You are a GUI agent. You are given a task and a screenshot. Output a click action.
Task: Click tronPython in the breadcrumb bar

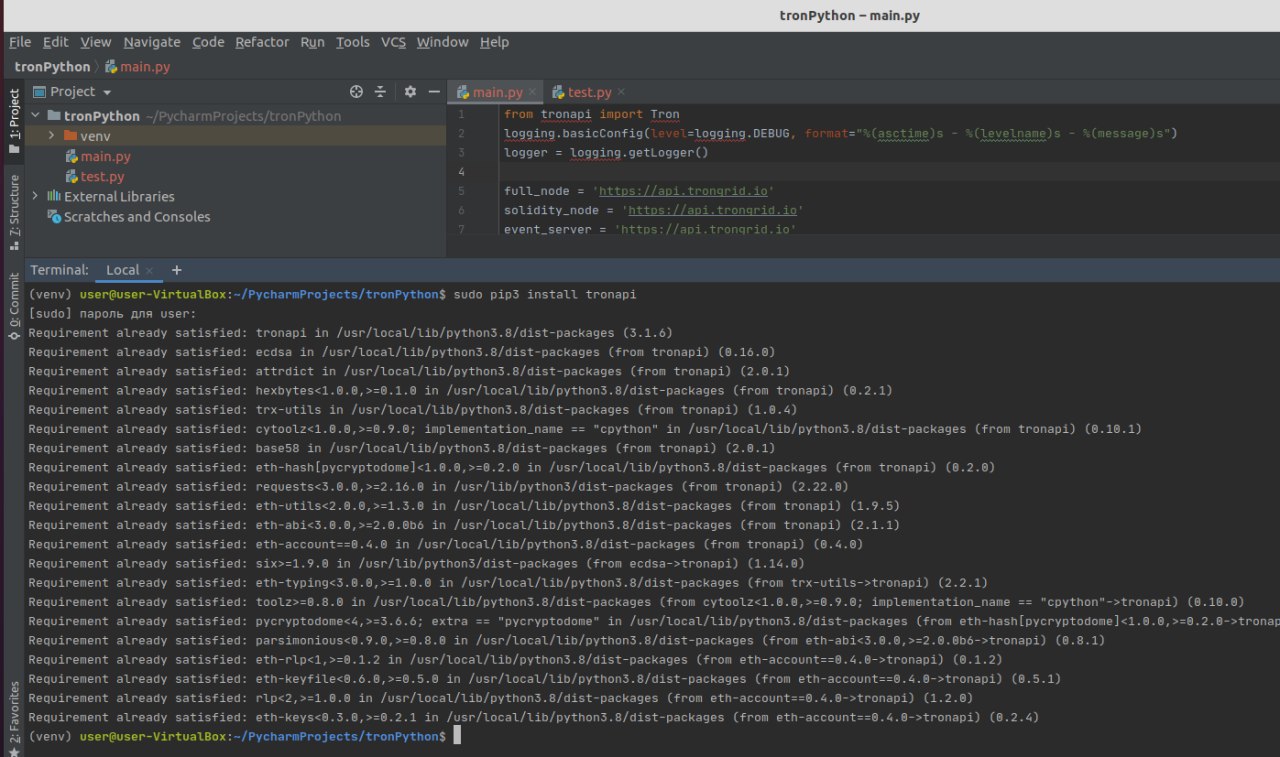click(x=52, y=67)
